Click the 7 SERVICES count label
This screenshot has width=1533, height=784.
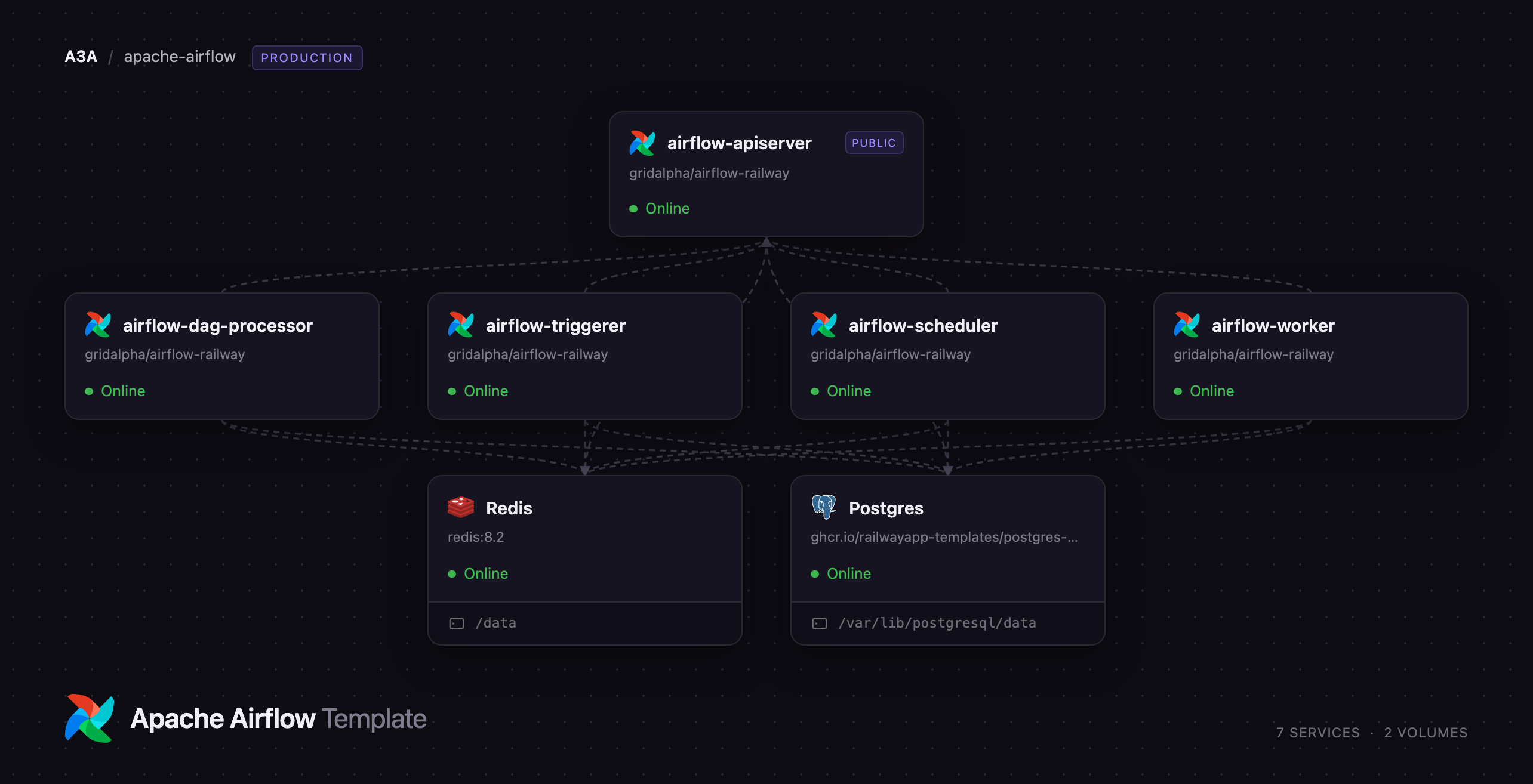click(x=1318, y=733)
